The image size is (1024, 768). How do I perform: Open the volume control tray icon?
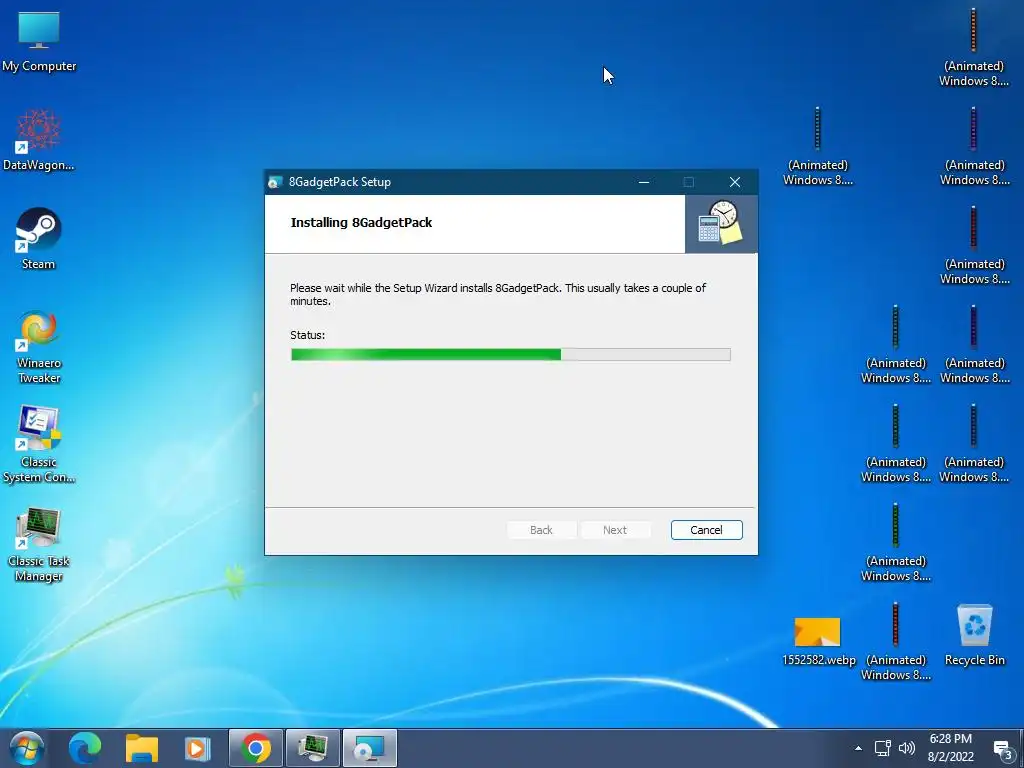click(906, 748)
